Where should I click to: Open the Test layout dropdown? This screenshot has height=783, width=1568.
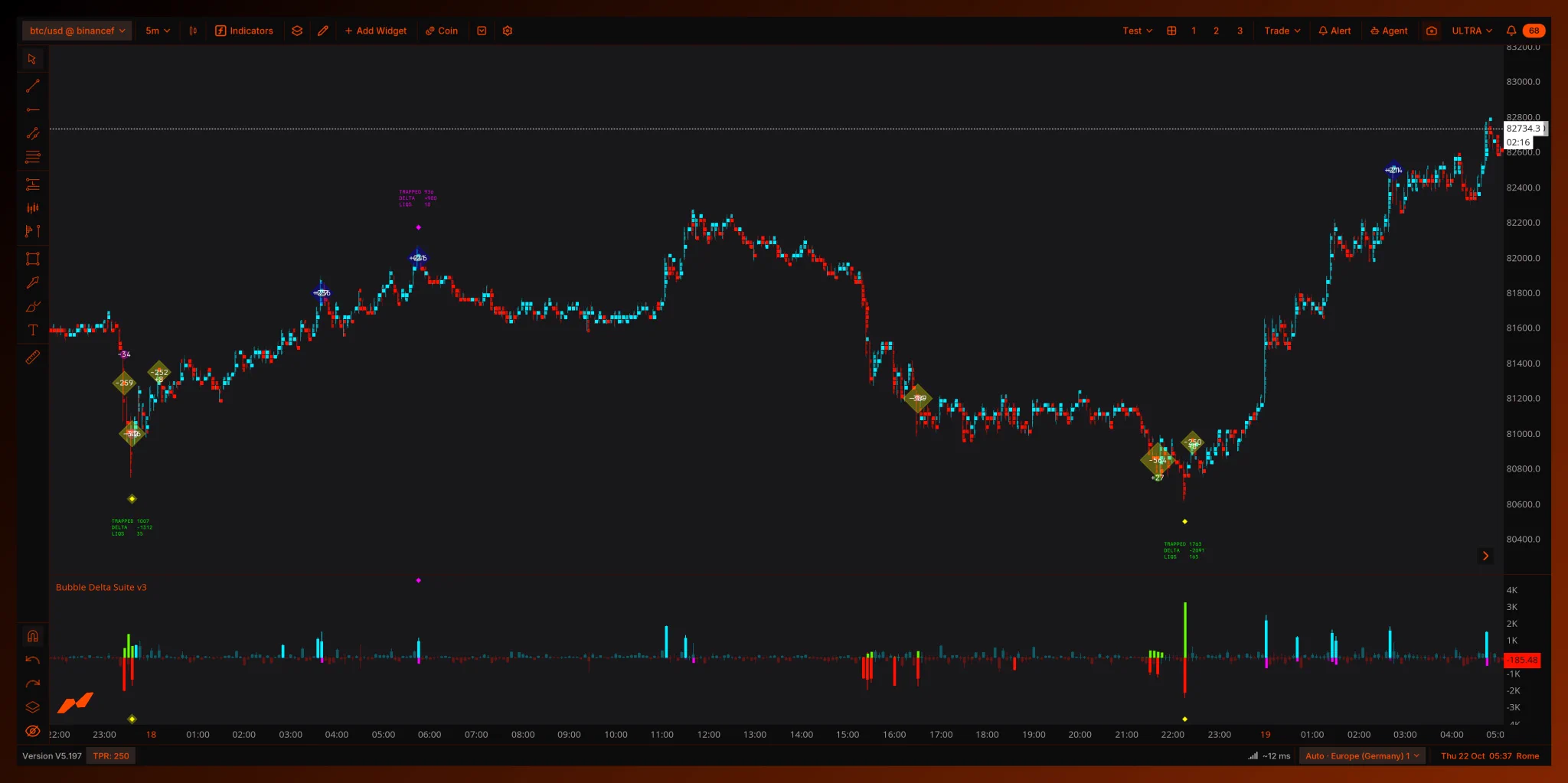[x=1137, y=31]
